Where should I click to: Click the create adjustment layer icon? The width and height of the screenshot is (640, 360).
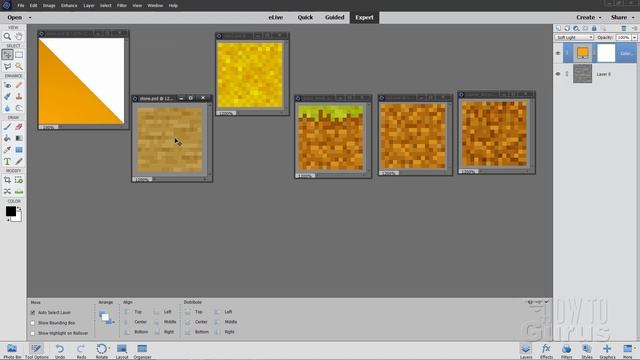(x=576, y=28)
